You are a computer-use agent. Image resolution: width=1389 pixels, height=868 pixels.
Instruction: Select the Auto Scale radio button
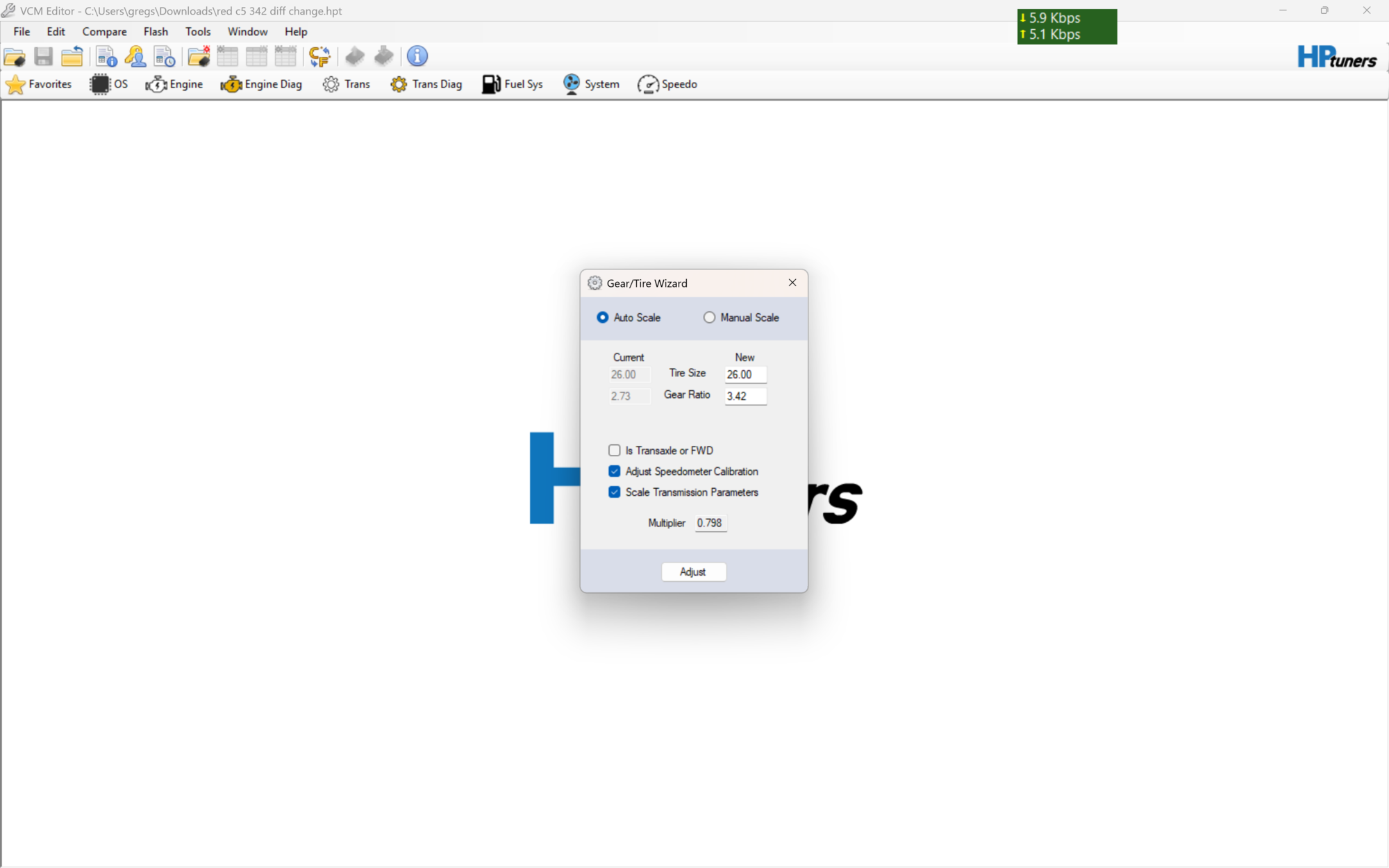click(x=602, y=317)
